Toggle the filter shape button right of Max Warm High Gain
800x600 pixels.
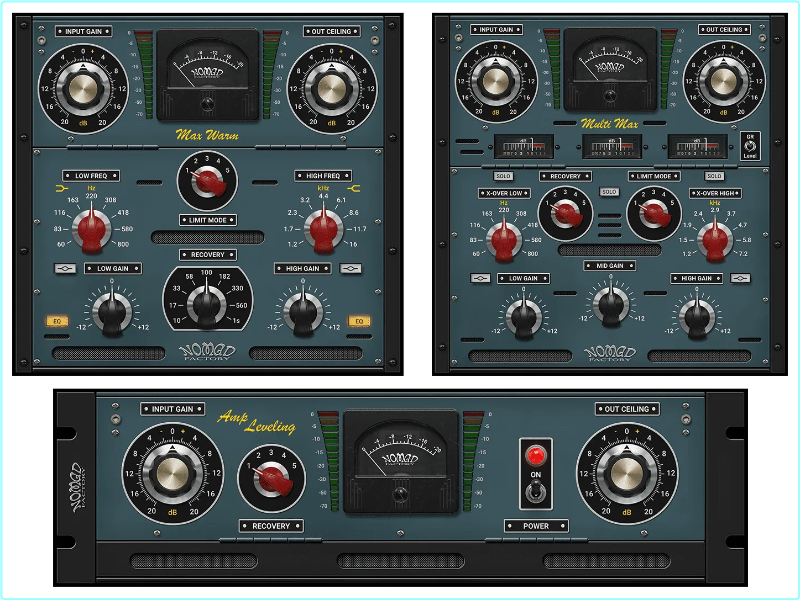[351, 268]
